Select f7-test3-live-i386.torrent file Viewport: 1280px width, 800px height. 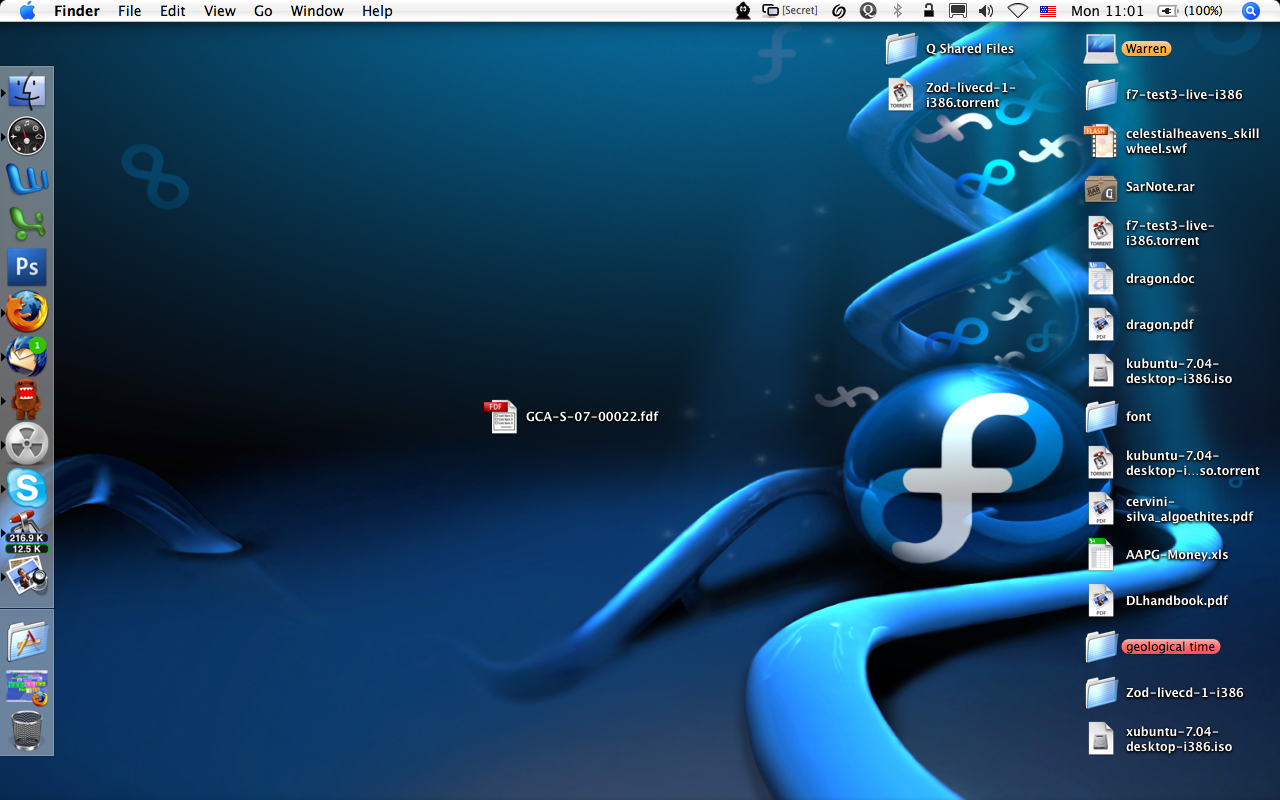click(1151, 233)
